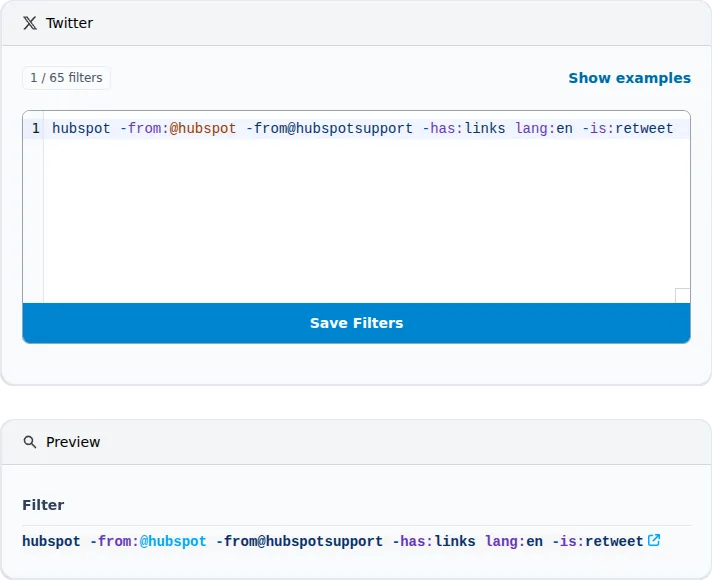Screen dimensions: 712x580
Task: Open the Show examples link
Action: click(629, 78)
